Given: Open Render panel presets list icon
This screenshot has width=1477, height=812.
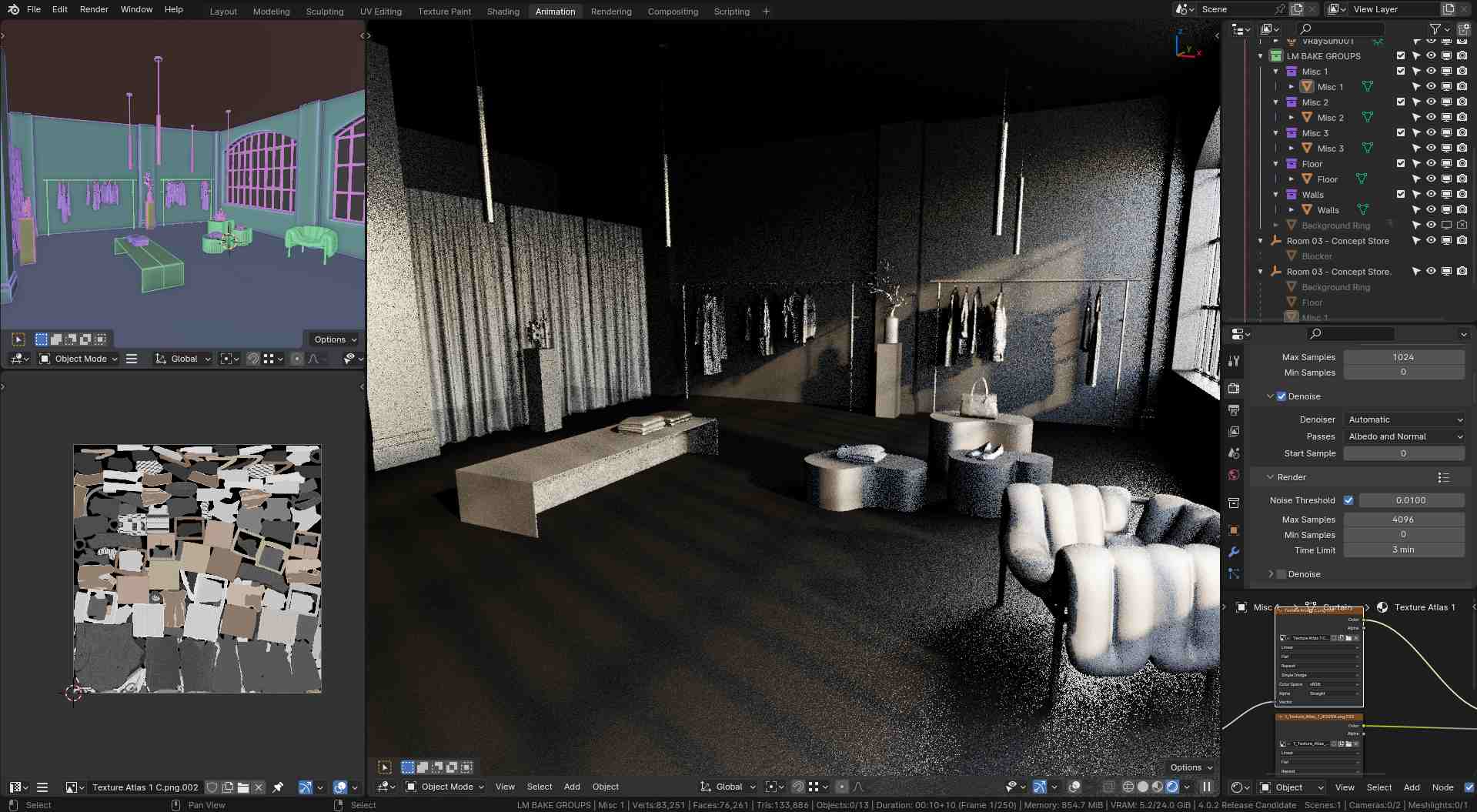Looking at the screenshot, I should click(1443, 477).
